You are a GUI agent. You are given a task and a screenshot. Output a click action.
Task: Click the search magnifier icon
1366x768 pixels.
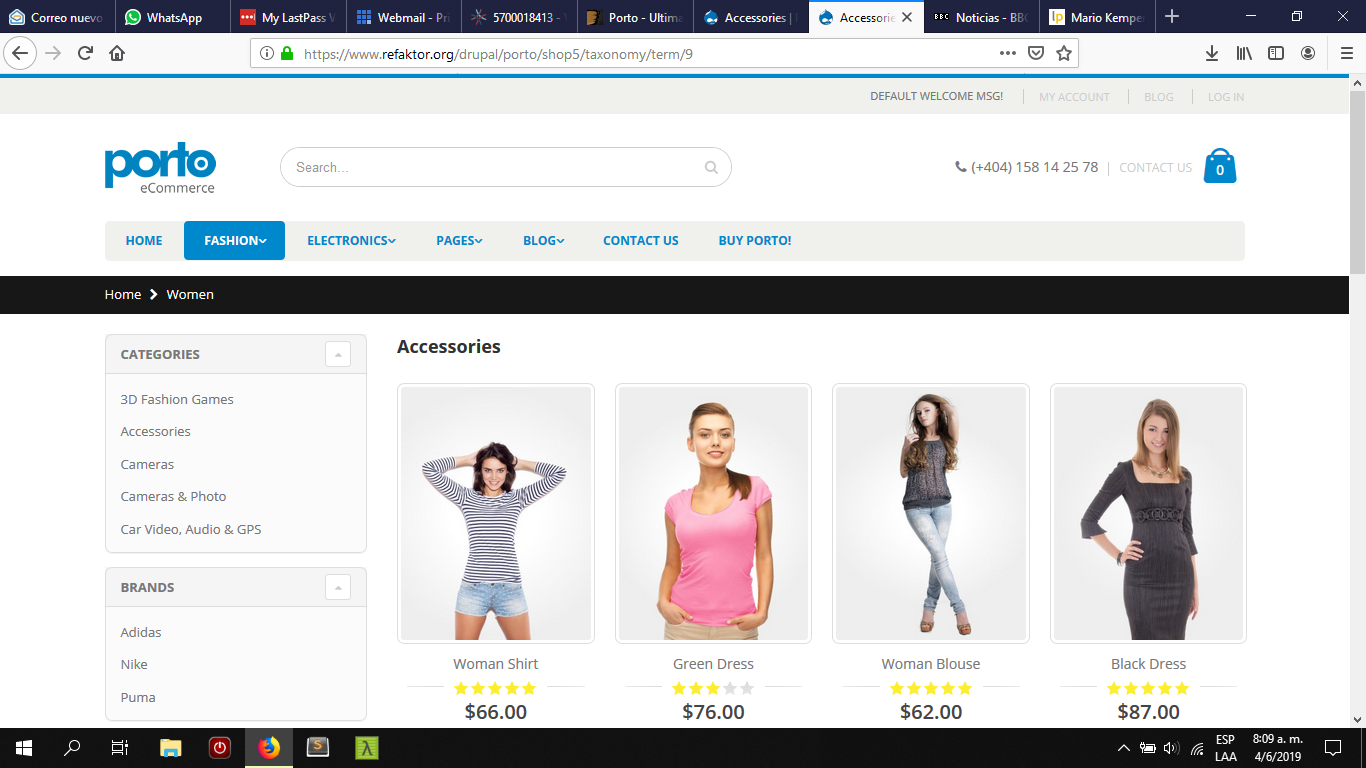(711, 167)
